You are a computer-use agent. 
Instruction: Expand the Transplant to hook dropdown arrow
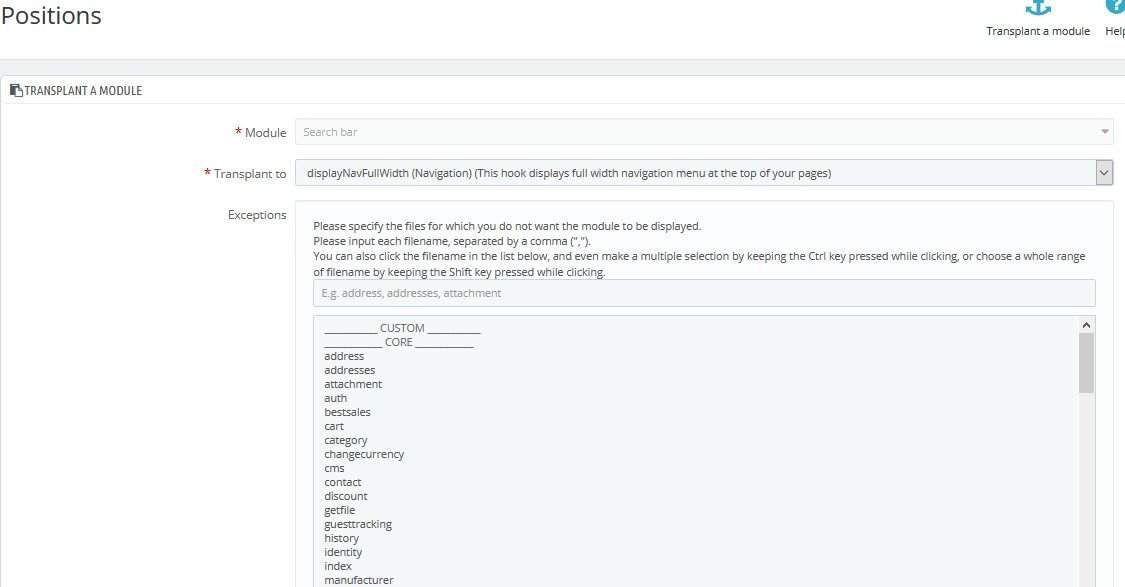(x=1104, y=173)
